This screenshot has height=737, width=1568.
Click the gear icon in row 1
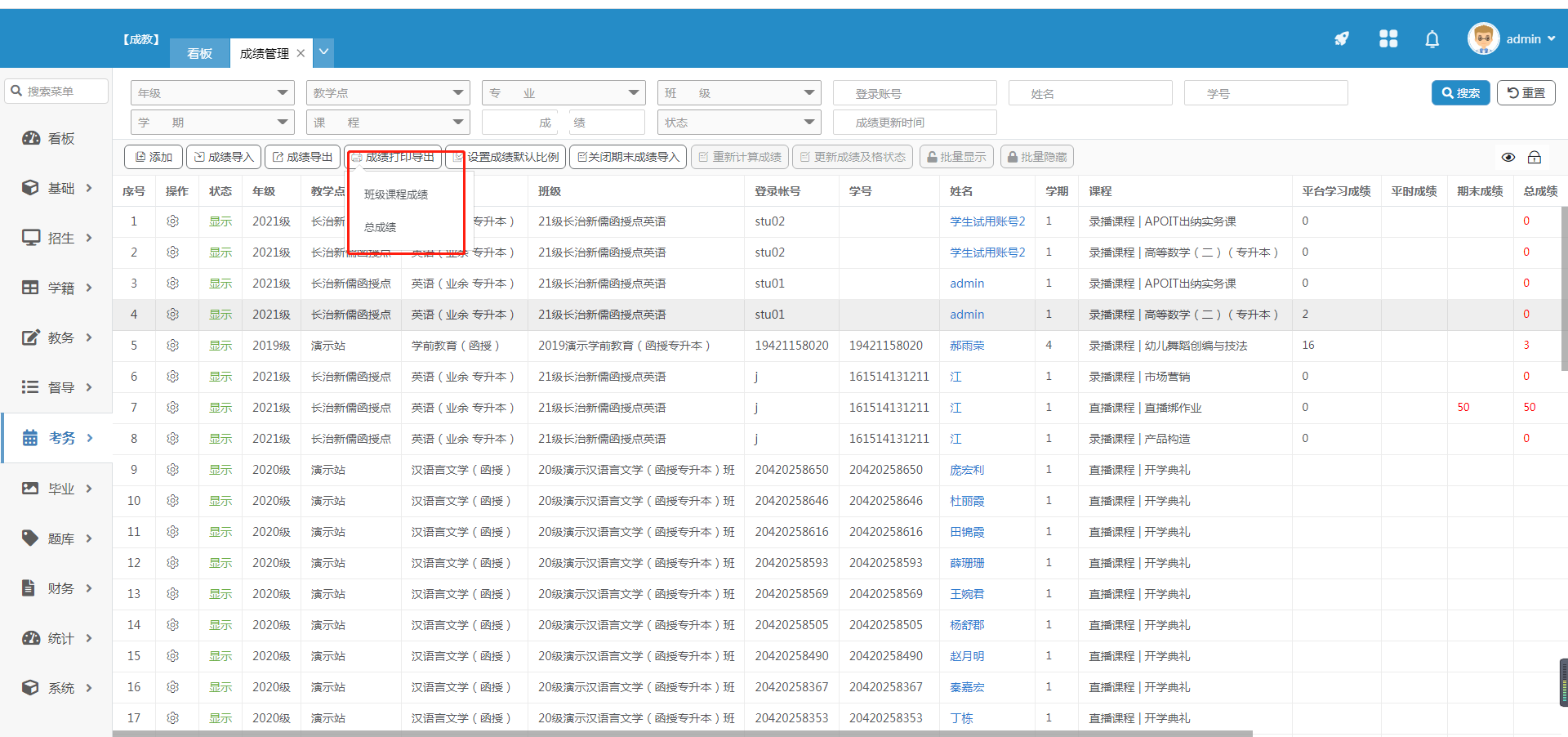(x=172, y=221)
